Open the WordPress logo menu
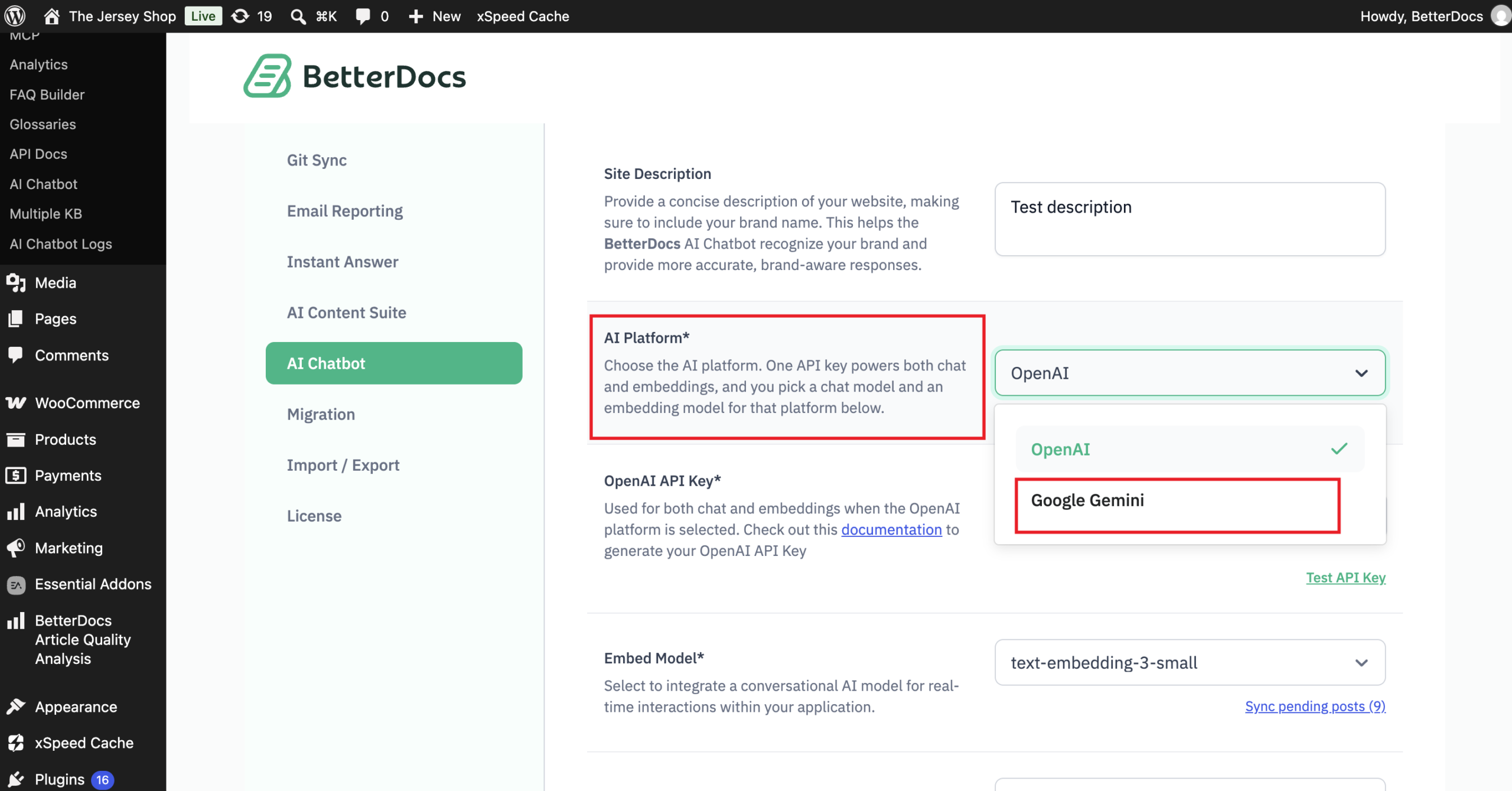Screen dimensions: 1512x791 click(x=15, y=16)
